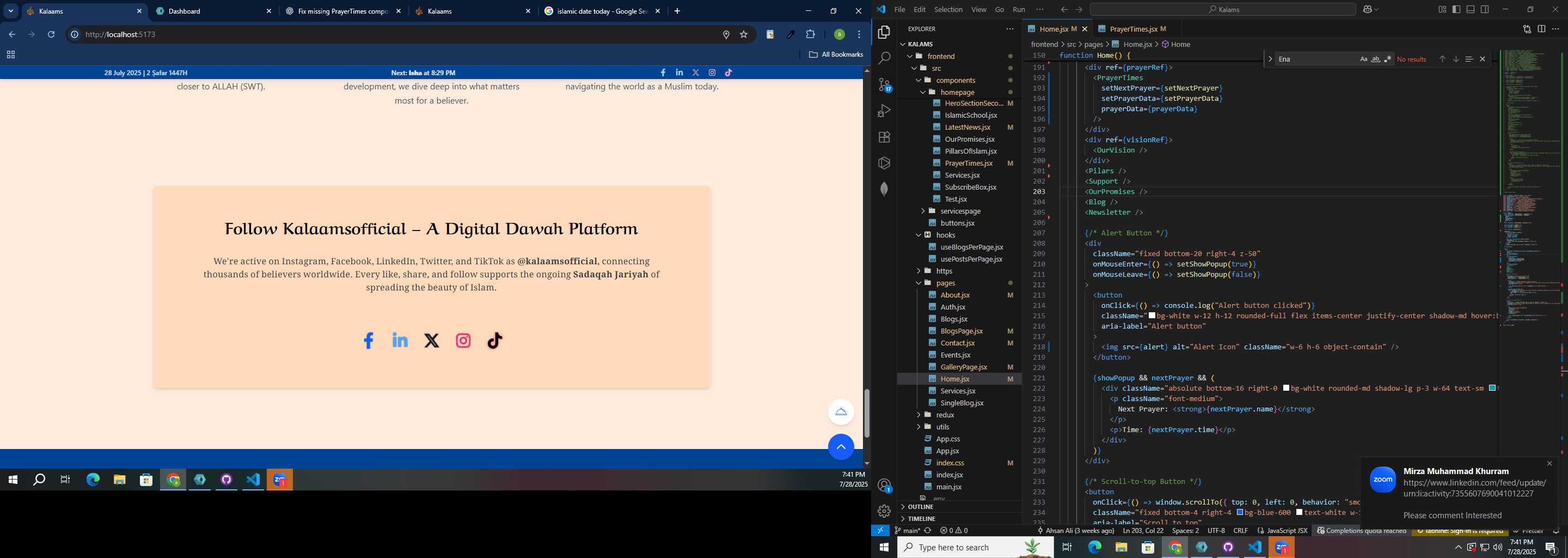Open the Explorer view in VS Code activity bar
Screen dimensions: 1568x558
point(884,32)
